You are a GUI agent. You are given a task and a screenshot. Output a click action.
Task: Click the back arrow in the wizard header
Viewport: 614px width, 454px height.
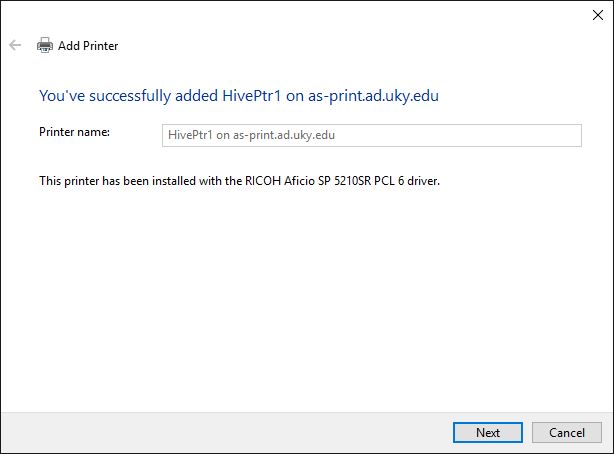pos(15,45)
